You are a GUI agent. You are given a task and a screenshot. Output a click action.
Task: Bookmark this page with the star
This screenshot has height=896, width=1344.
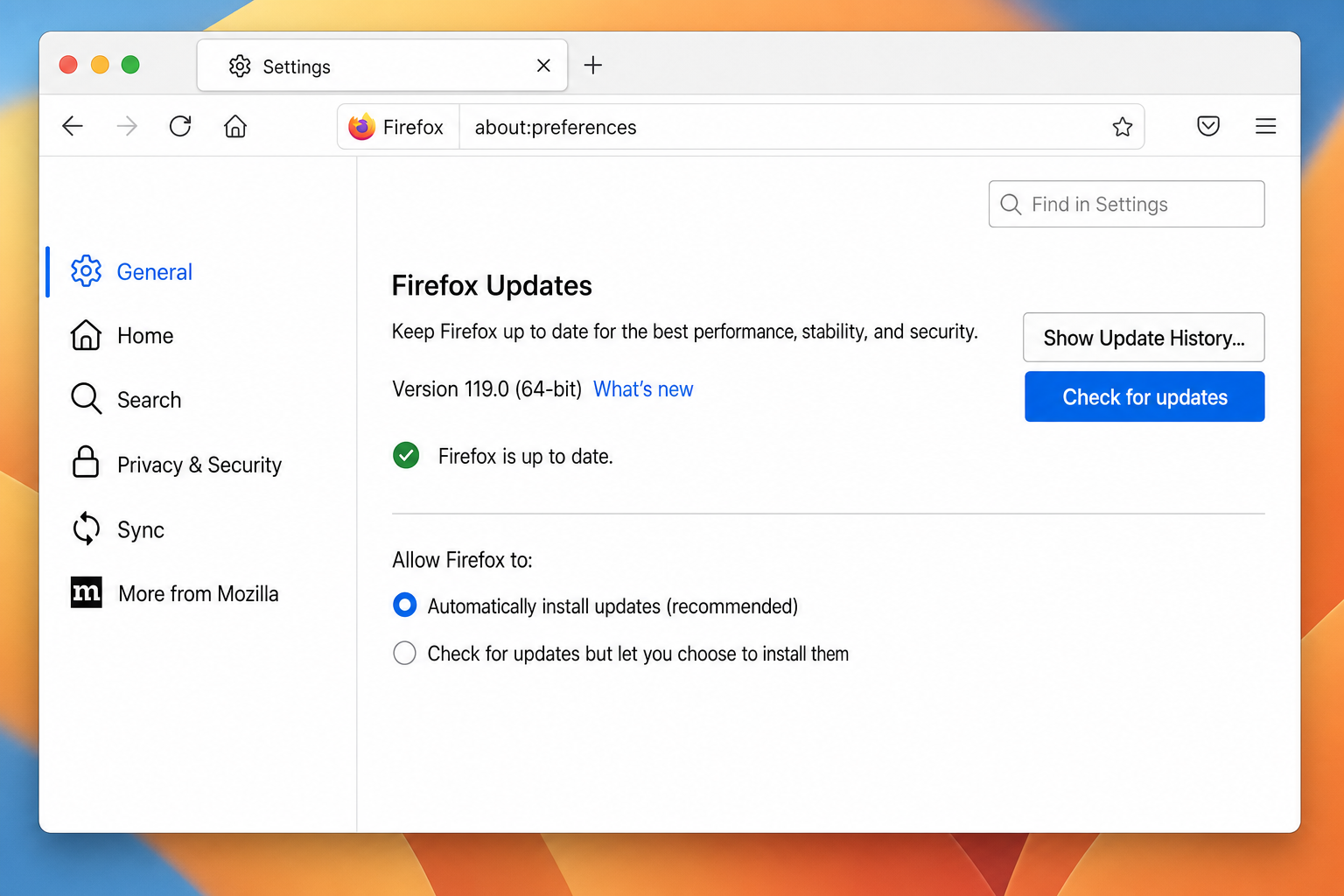(x=1123, y=127)
